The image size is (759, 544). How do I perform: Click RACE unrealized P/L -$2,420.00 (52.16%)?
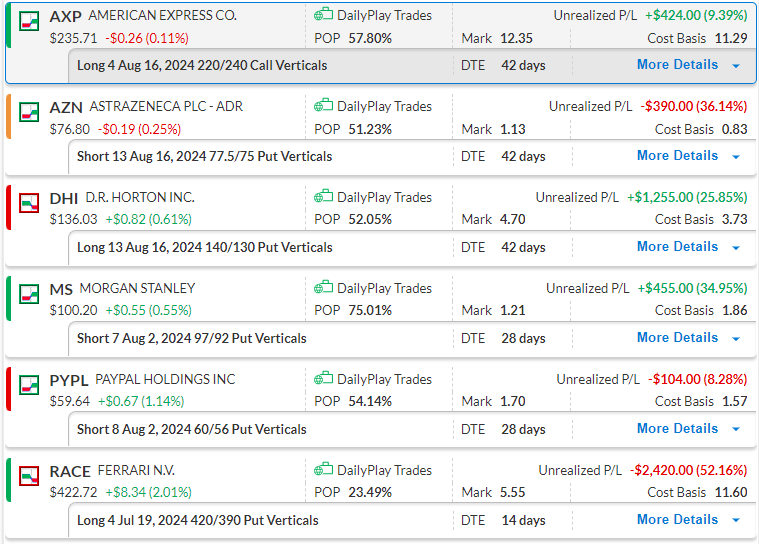pos(688,470)
